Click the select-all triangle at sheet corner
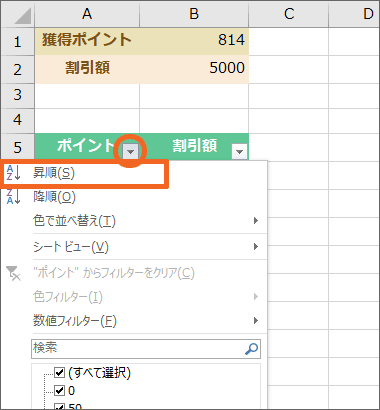 click(x=23, y=16)
